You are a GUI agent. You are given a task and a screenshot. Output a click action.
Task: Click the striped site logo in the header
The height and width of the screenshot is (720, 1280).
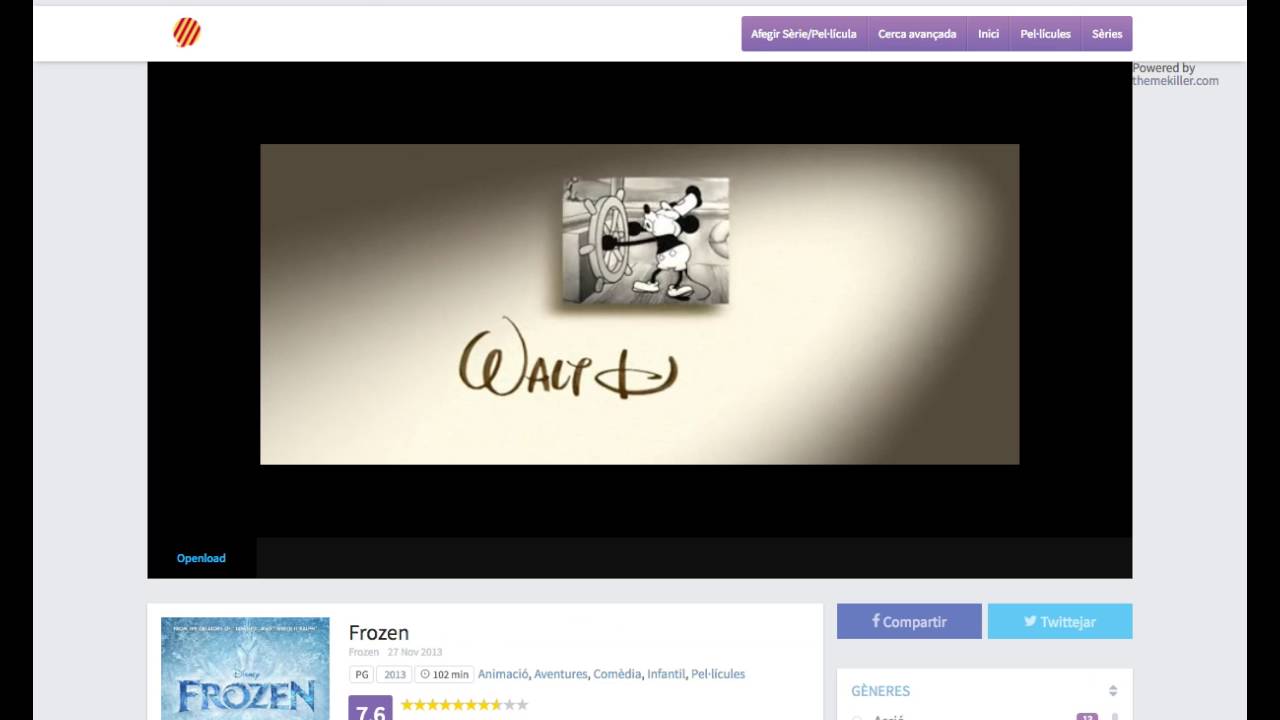click(x=187, y=33)
